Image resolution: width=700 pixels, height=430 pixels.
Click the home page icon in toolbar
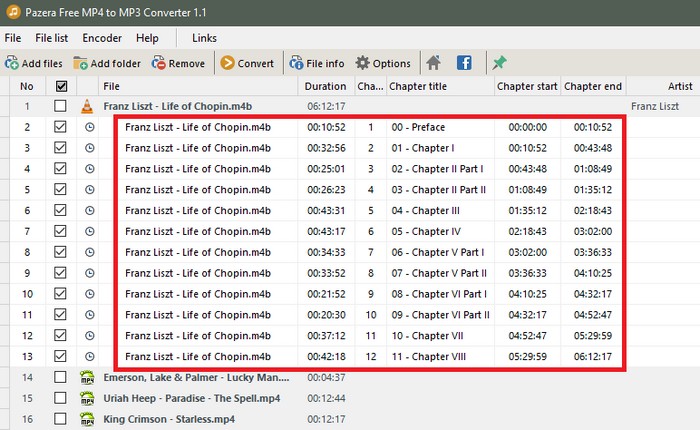pyautogui.click(x=433, y=63)
